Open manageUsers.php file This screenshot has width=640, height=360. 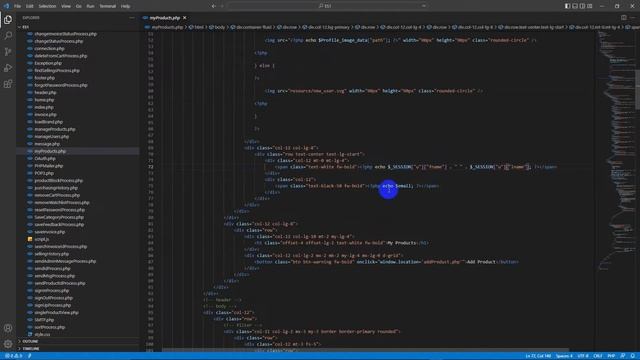click(x=51, y=137)
